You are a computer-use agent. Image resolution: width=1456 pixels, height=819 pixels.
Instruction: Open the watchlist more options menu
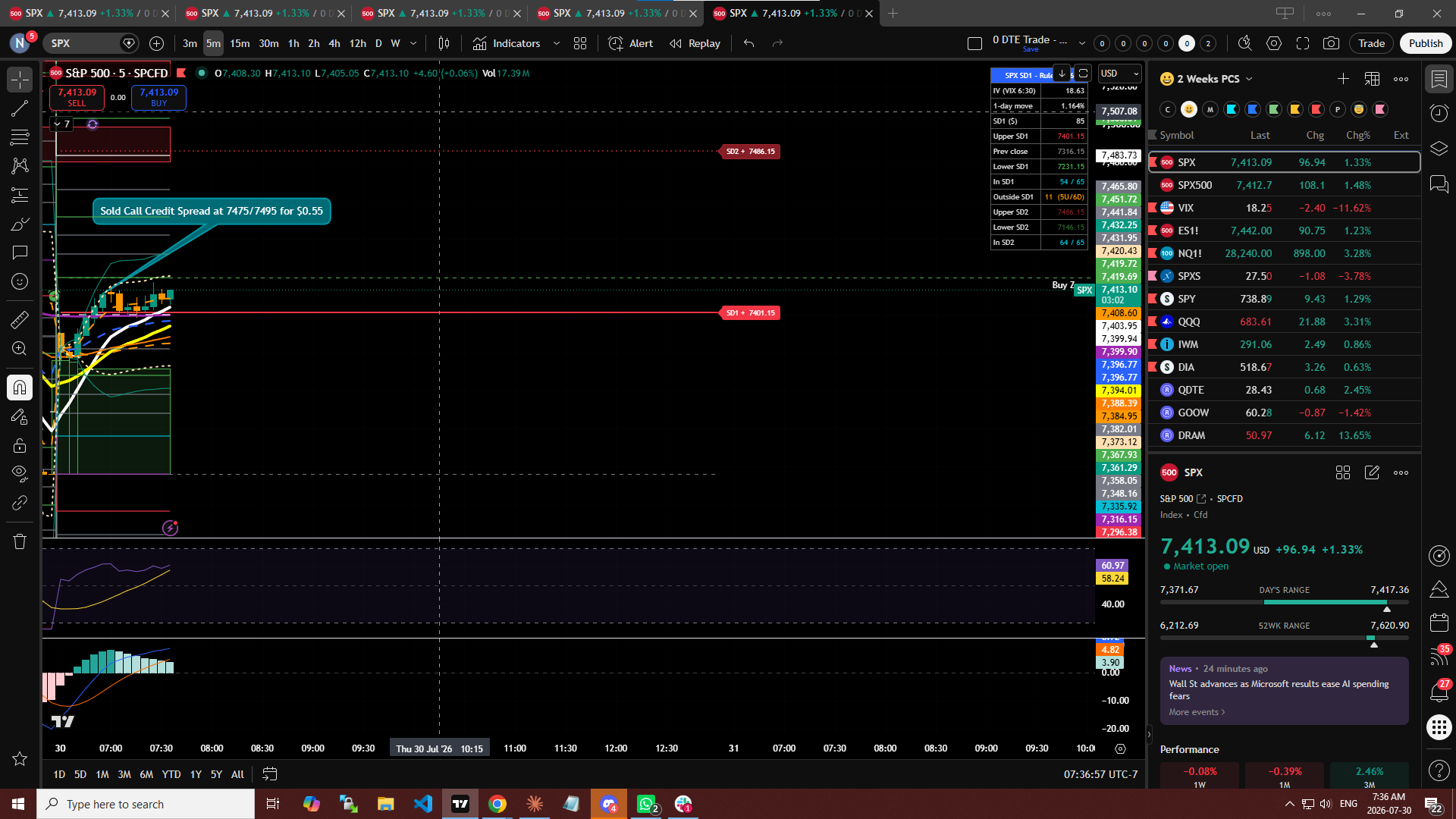coord(1401,79)
